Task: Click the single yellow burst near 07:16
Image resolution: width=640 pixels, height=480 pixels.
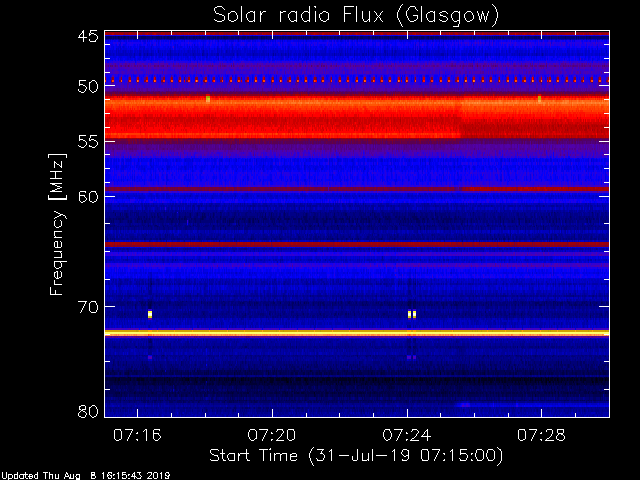Action: 150,314
